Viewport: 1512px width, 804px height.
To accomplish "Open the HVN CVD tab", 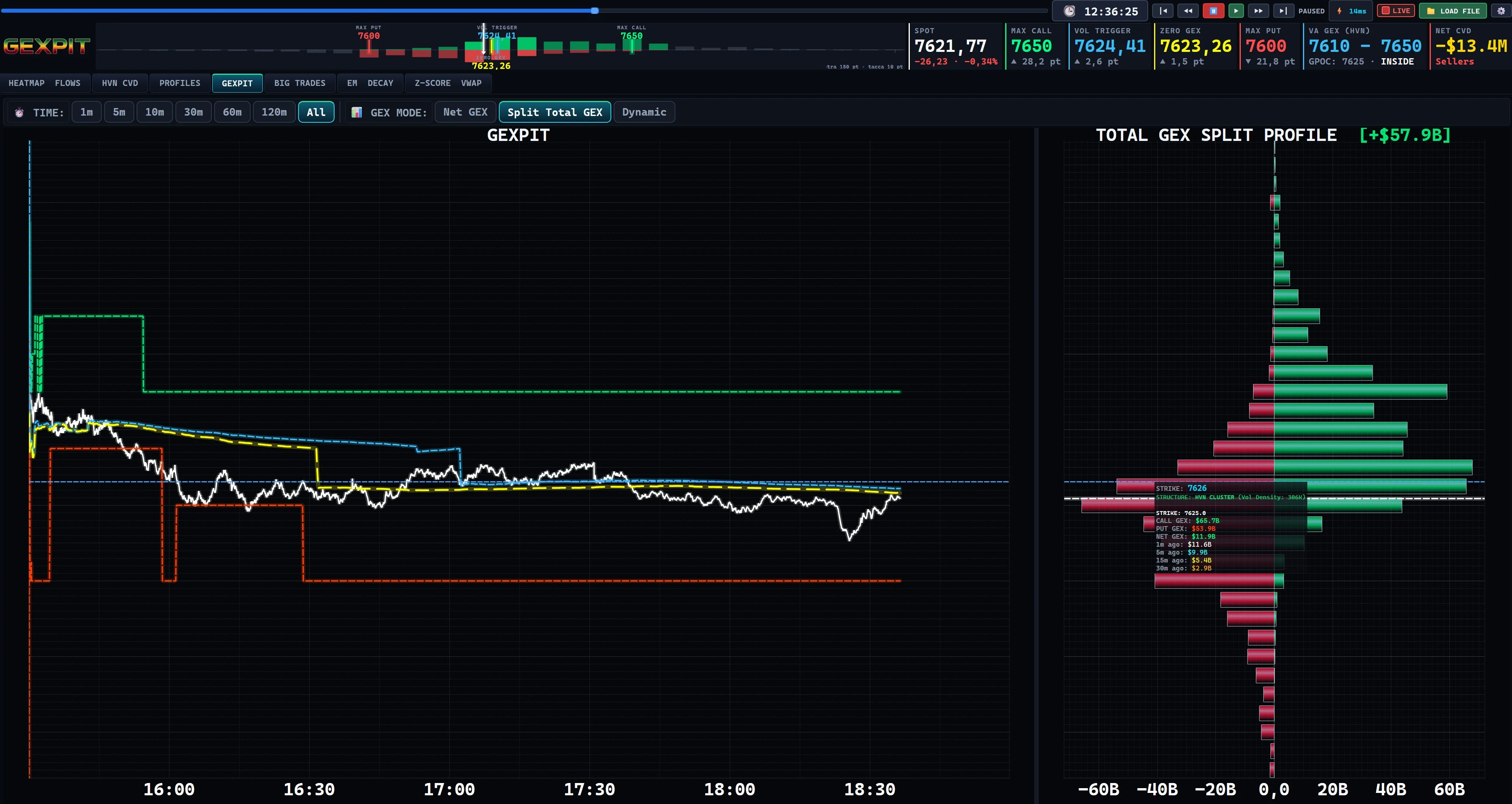I will tap(120, 84).
